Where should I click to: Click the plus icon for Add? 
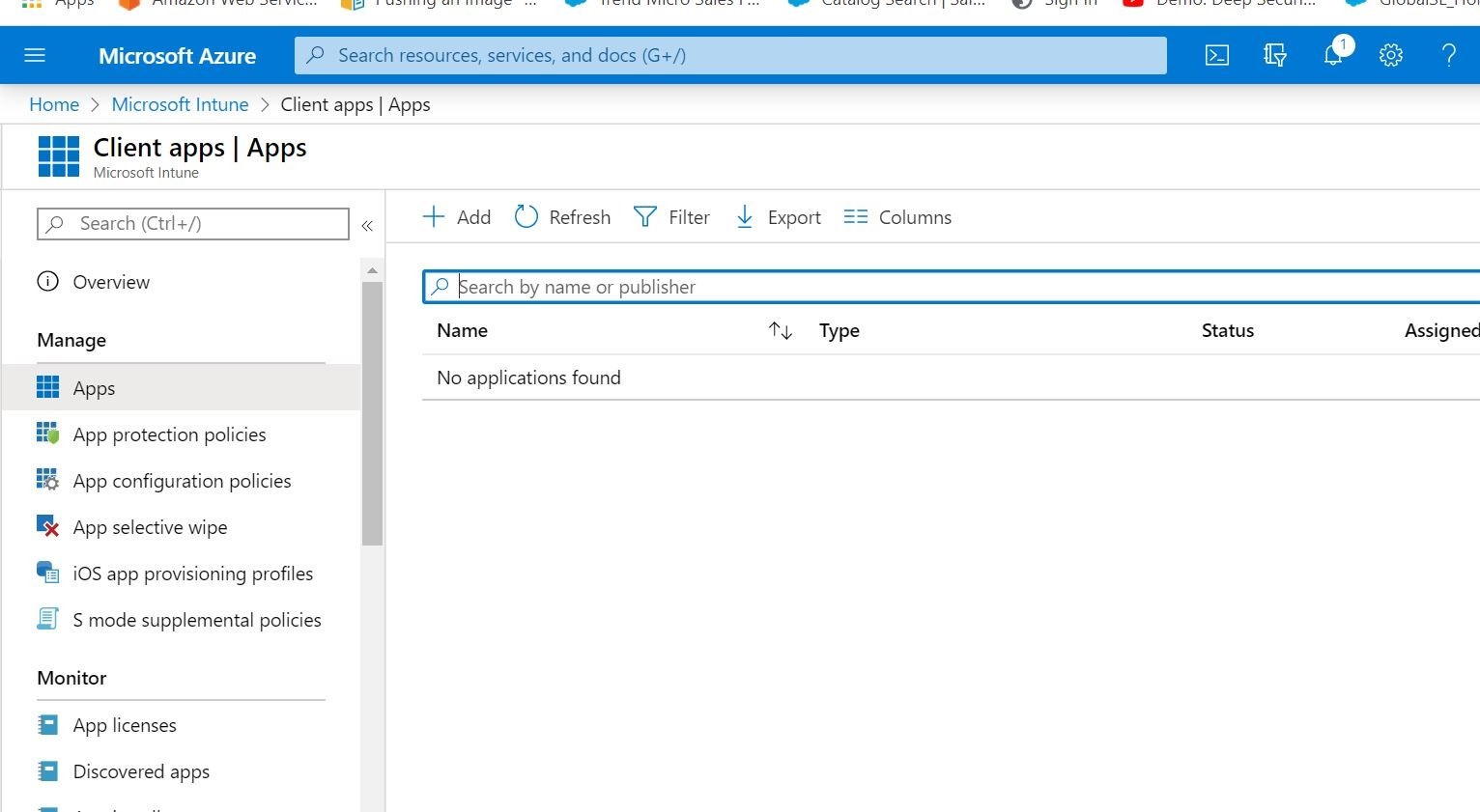click(x=434, y=216)
